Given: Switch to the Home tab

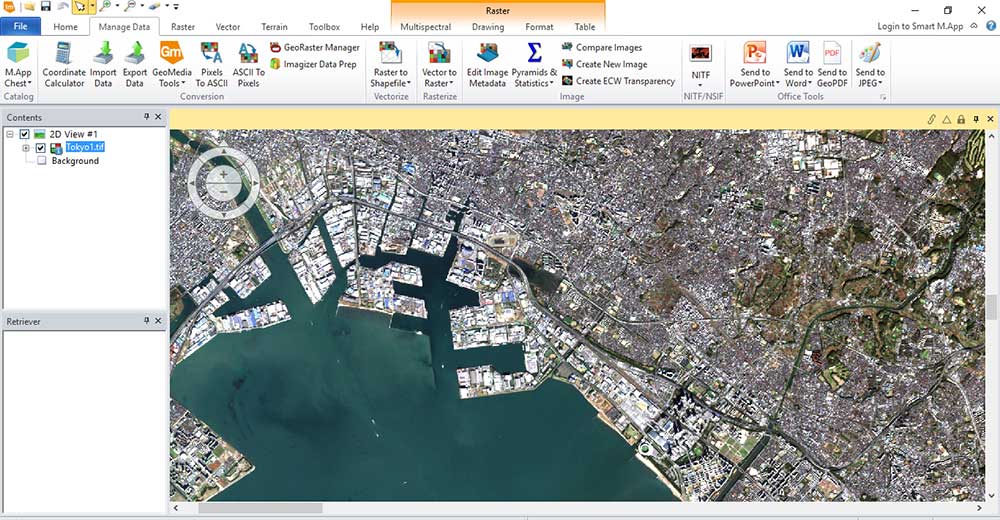Looking at the screenshot, I should (x=65, y=27).
